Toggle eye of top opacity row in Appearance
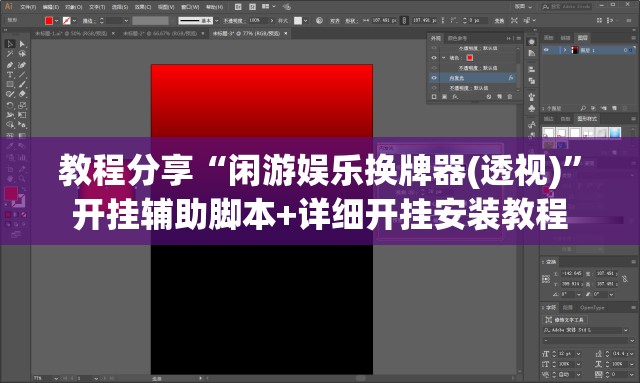 (434, 48)
